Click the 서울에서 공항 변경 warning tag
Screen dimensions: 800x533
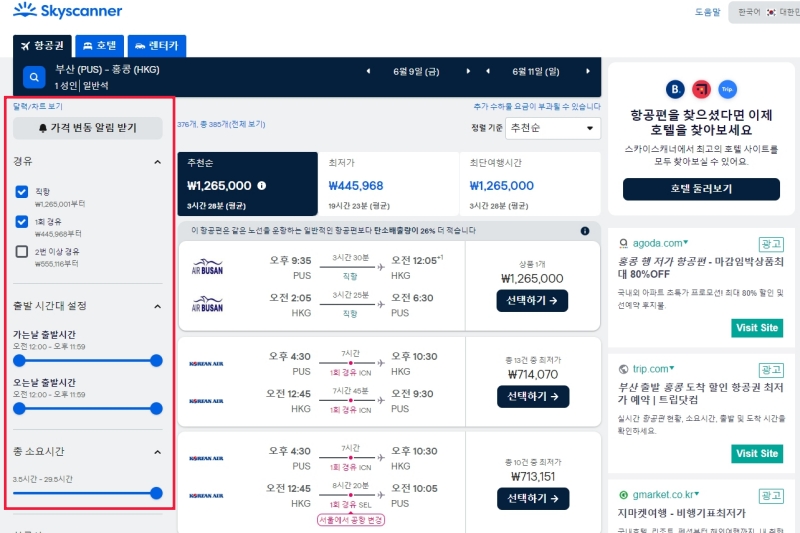coord(351,520)
